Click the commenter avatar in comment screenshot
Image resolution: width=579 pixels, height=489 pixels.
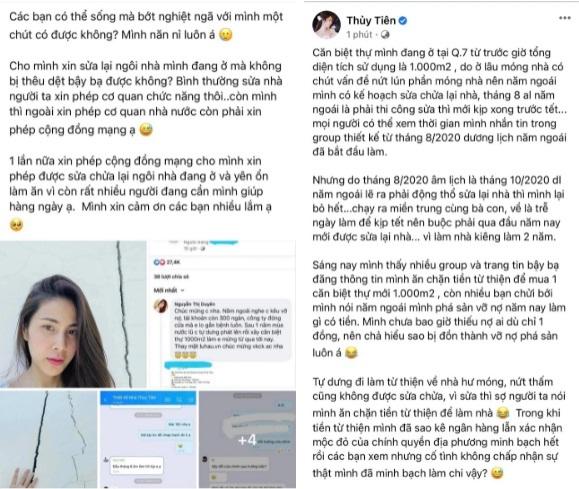161,306
